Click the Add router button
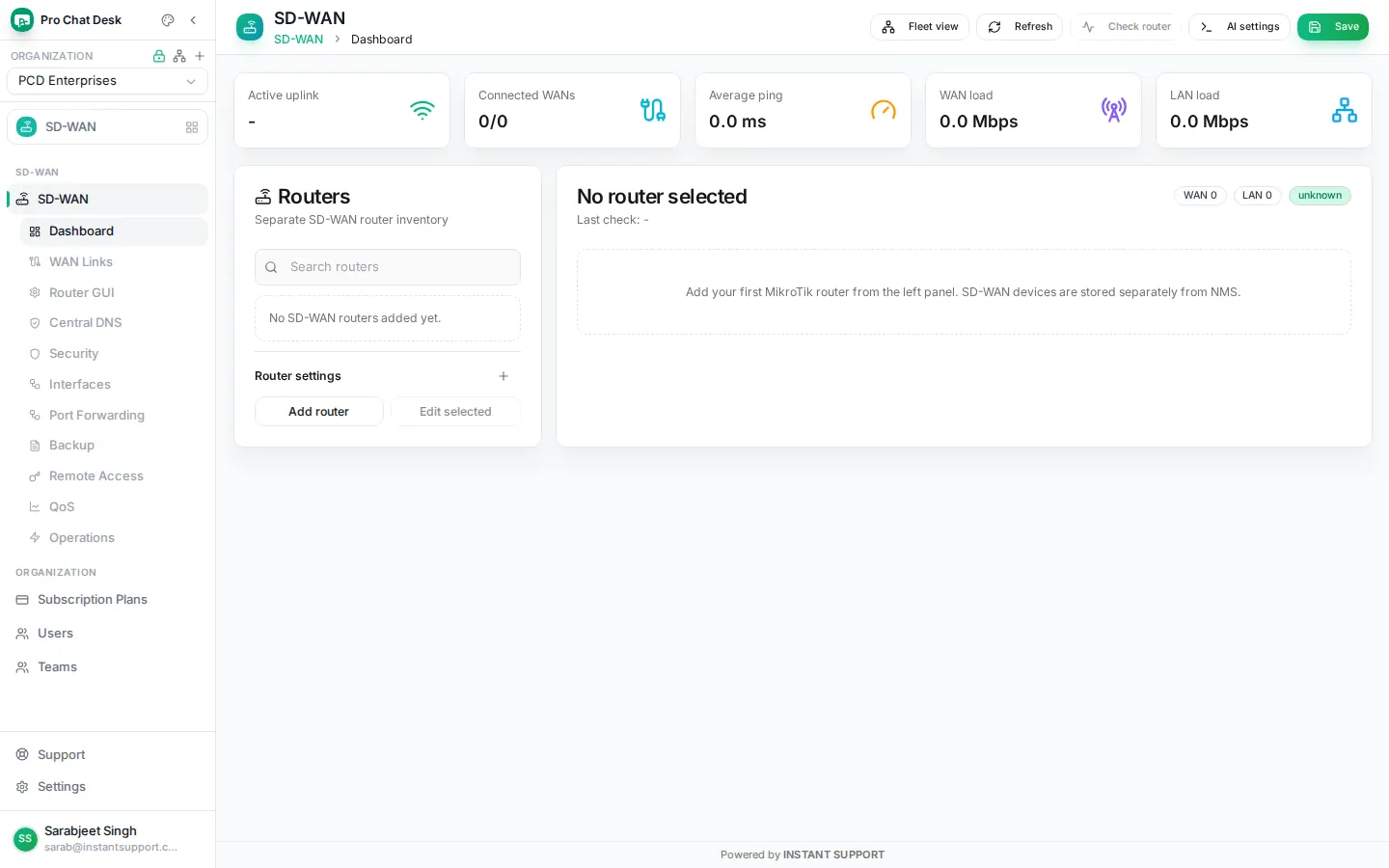The image size is (1389, 868). click(319, 412)
